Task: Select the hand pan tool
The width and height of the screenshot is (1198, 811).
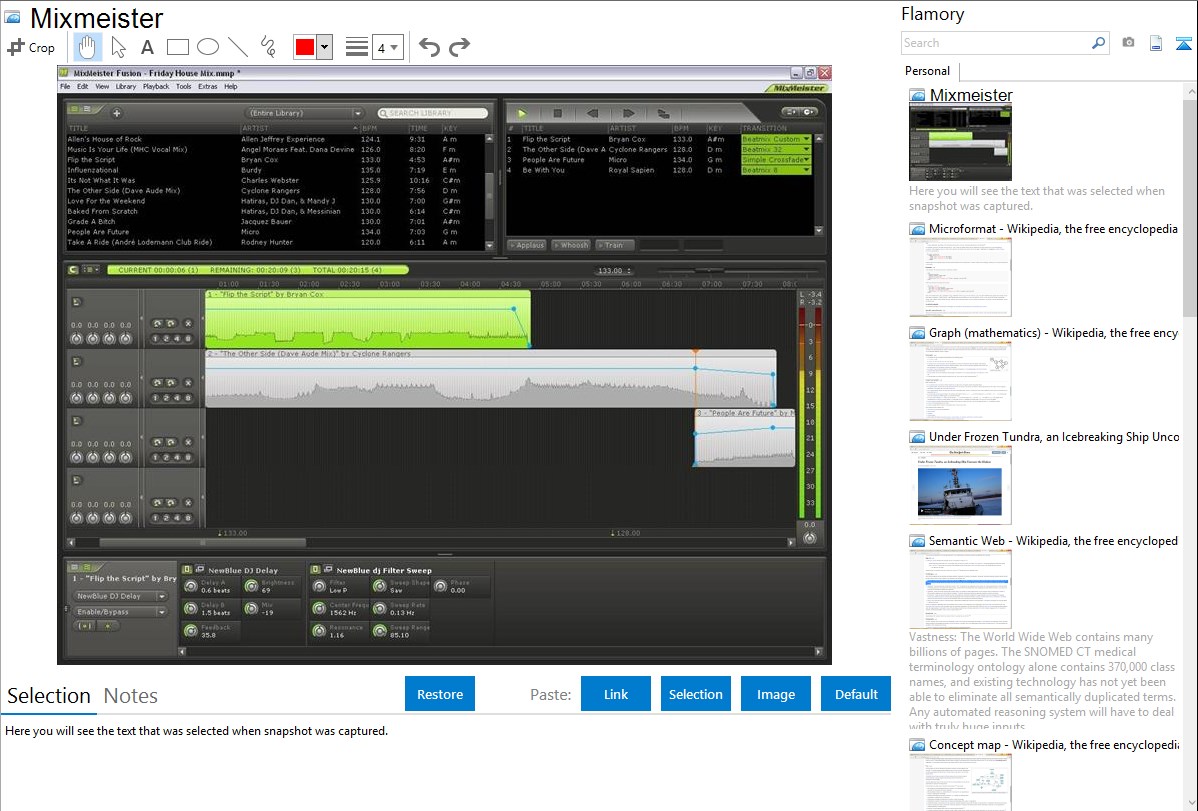Action: click(87, 47)
